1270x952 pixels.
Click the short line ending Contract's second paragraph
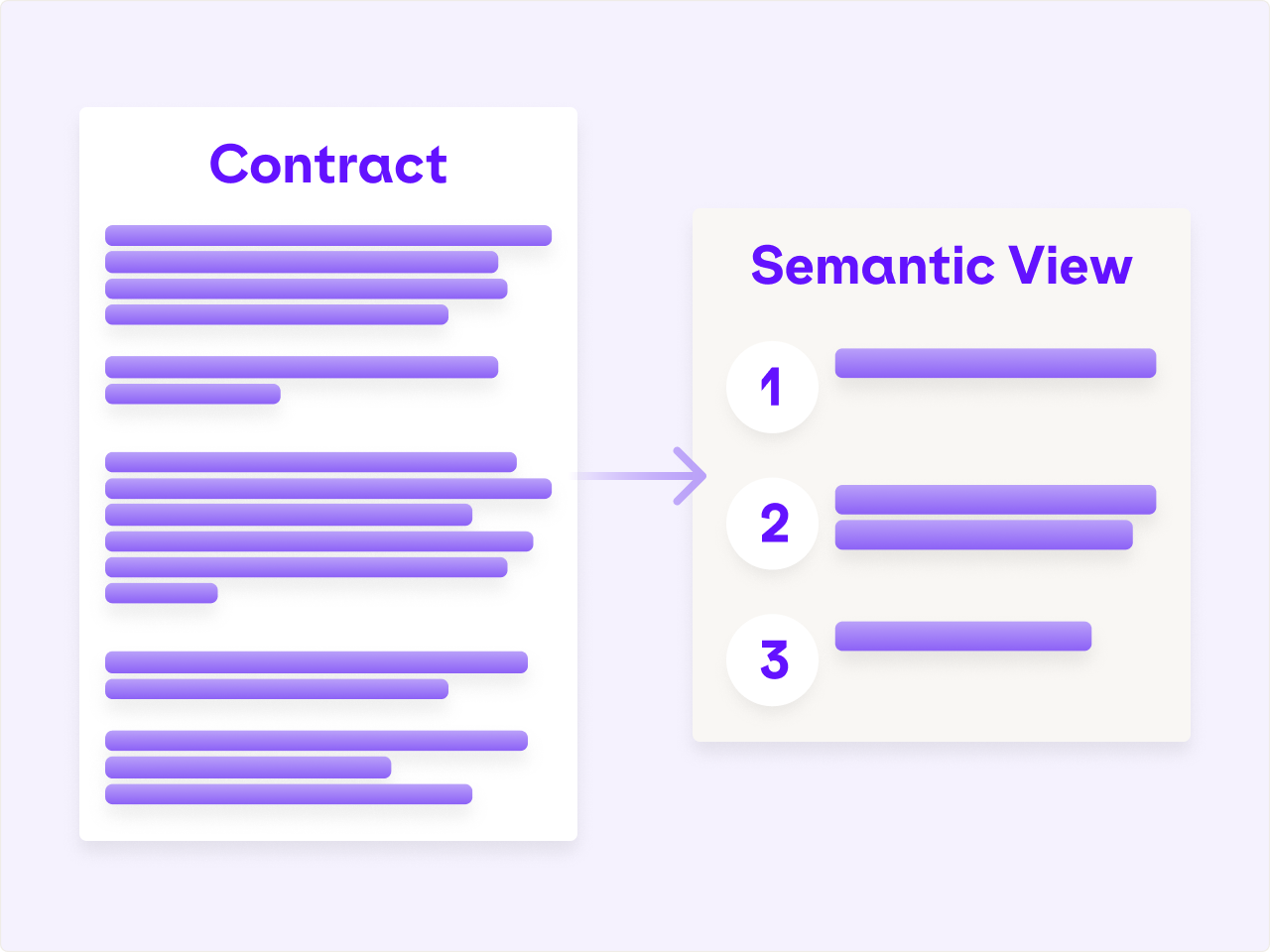pos(192,394)
